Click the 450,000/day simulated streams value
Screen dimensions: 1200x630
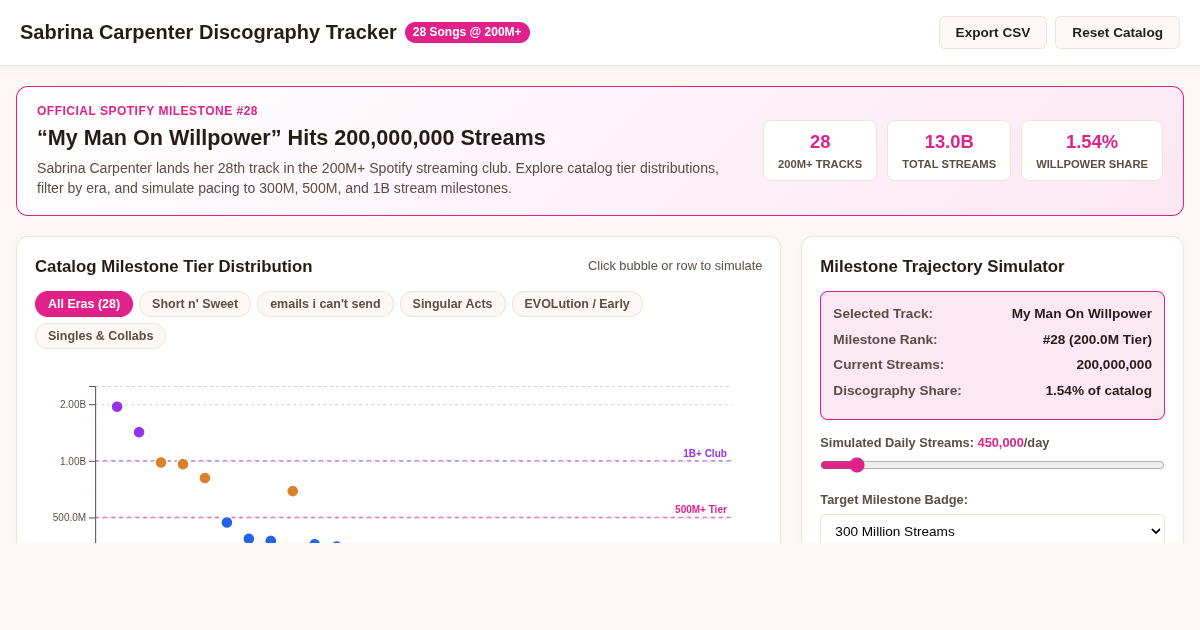pyautogui.click(x=1013, y=443)
